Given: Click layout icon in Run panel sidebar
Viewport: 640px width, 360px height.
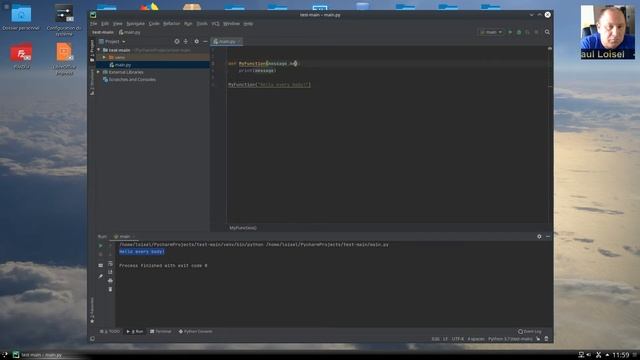Looking at the screenshot, I should click(x=101, y=265).
